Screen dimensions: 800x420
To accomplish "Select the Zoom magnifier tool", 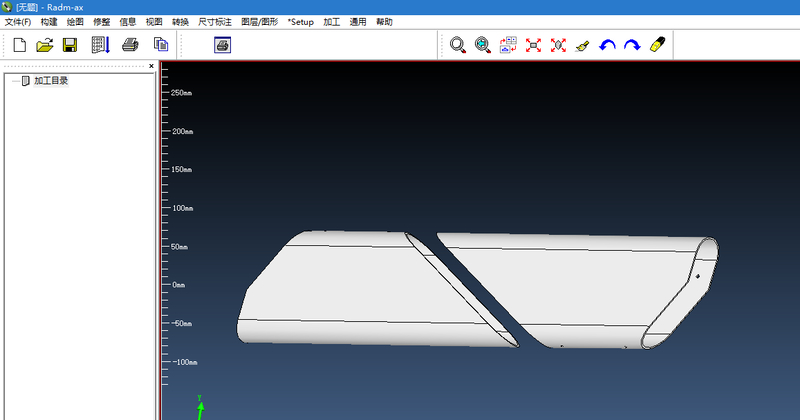I will tap(458, 45).
